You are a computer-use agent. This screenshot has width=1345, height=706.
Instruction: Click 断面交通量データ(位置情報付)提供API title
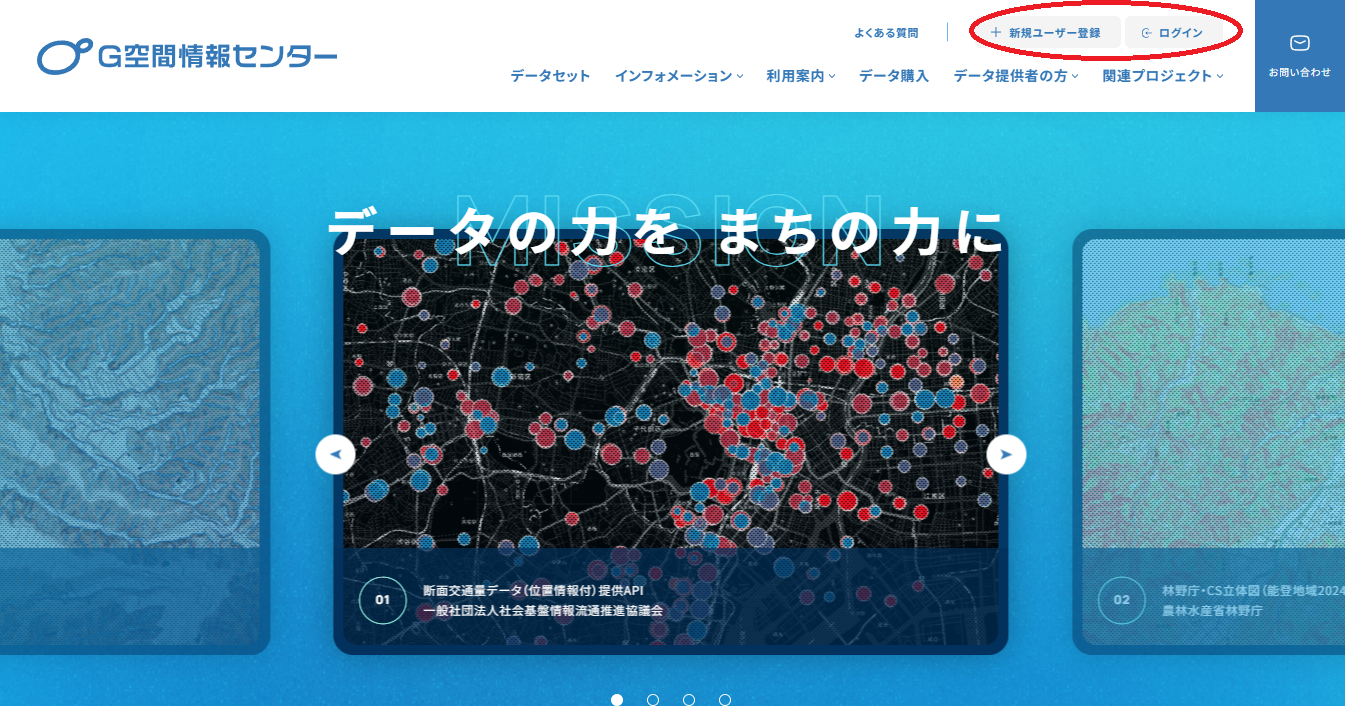[x=534, y=591]
